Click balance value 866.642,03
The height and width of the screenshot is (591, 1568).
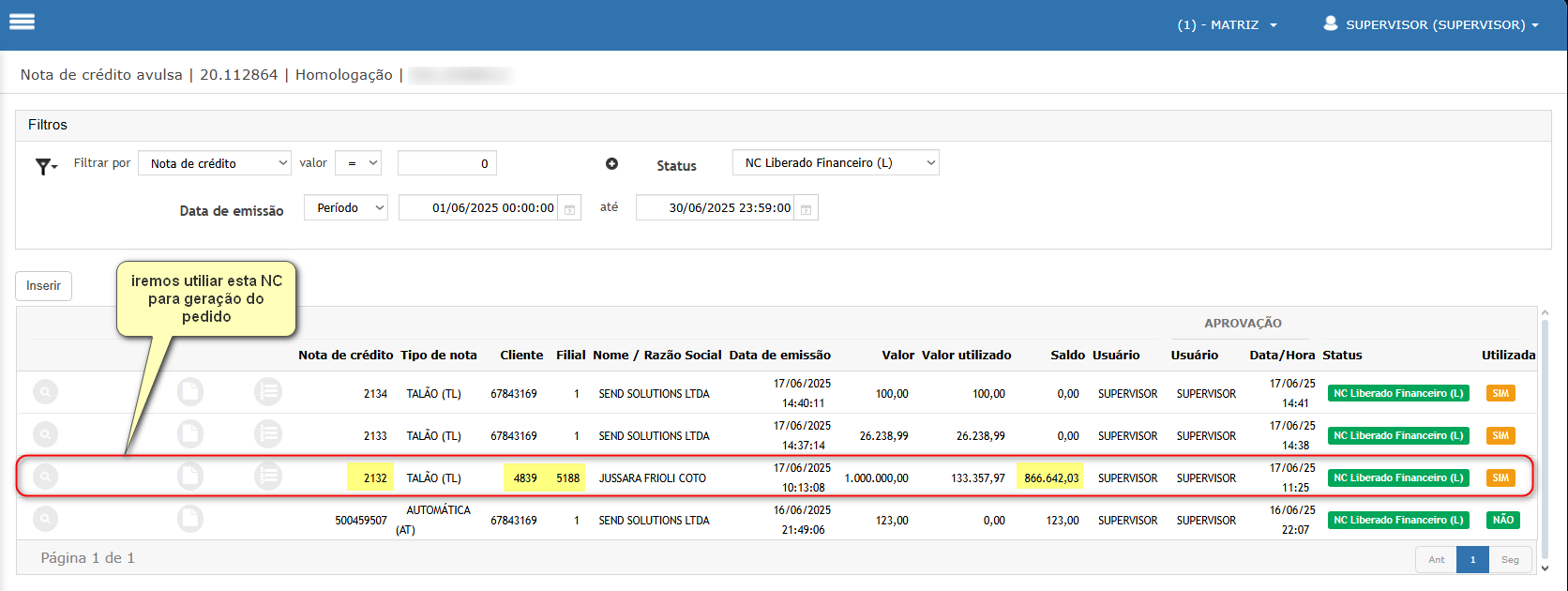pyautogui.click(x=1051, y=478)
